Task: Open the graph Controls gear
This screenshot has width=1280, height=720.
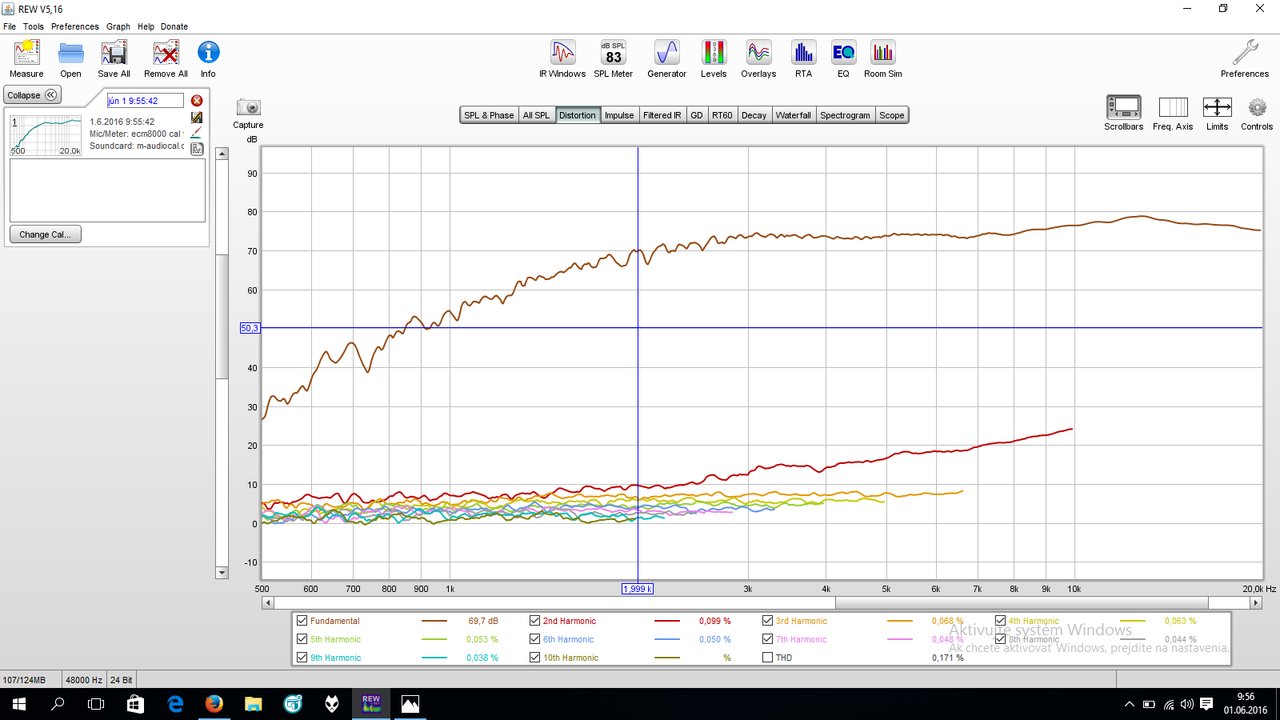Action: pyautogui.click(x=1257, y=113)
